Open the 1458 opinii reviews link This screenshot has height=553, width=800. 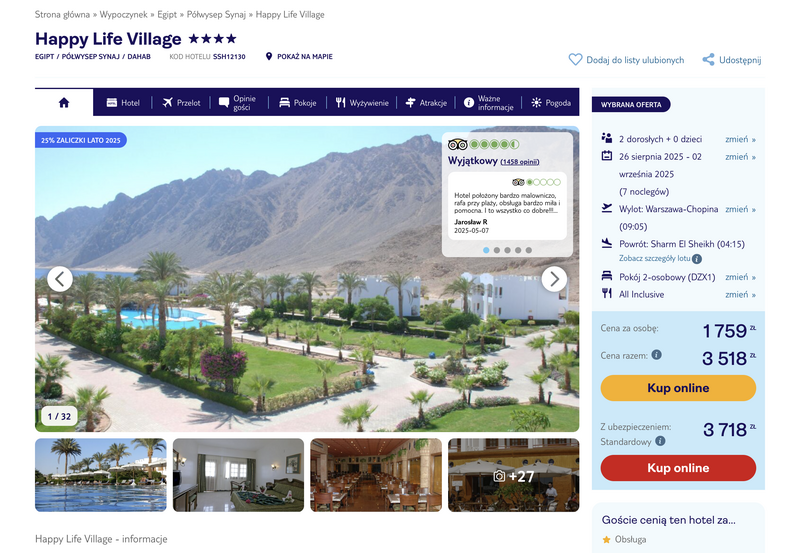pos(519,162)
